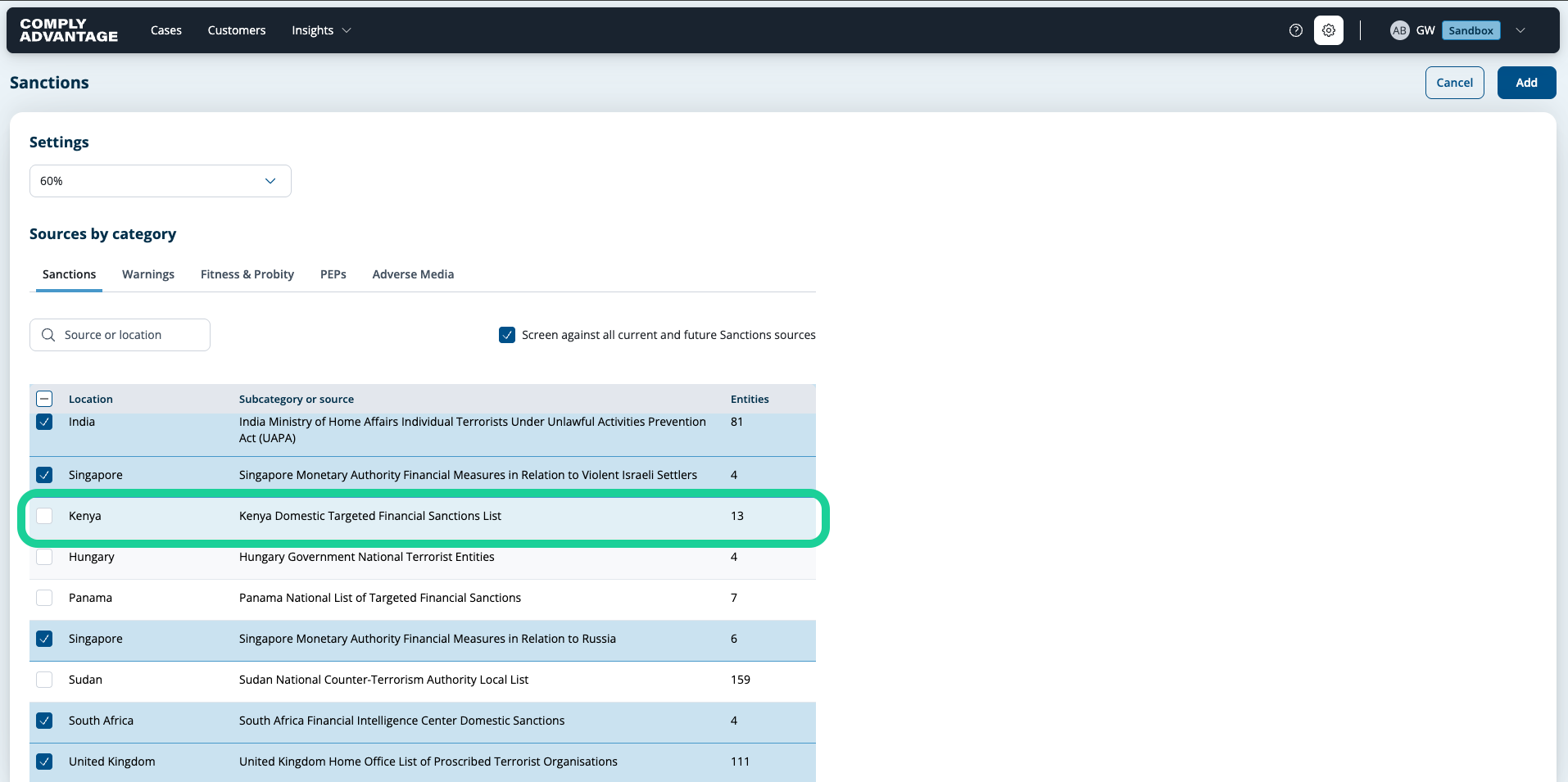The height and width of the screenshot is (782, 1568).
Task: Click the search magnifier icon
Action: tap(48, 335)
